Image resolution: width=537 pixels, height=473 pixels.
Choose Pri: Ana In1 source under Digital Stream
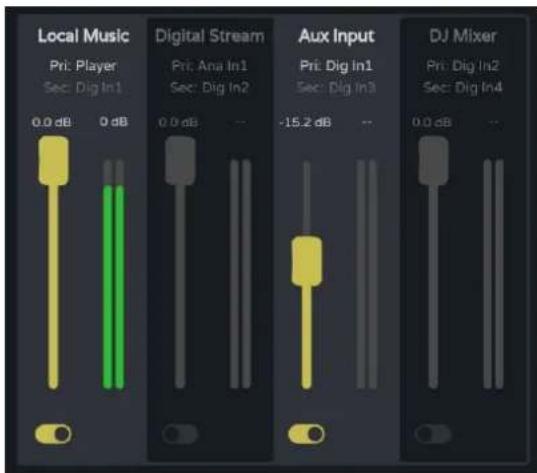click(x=210, y=65)
